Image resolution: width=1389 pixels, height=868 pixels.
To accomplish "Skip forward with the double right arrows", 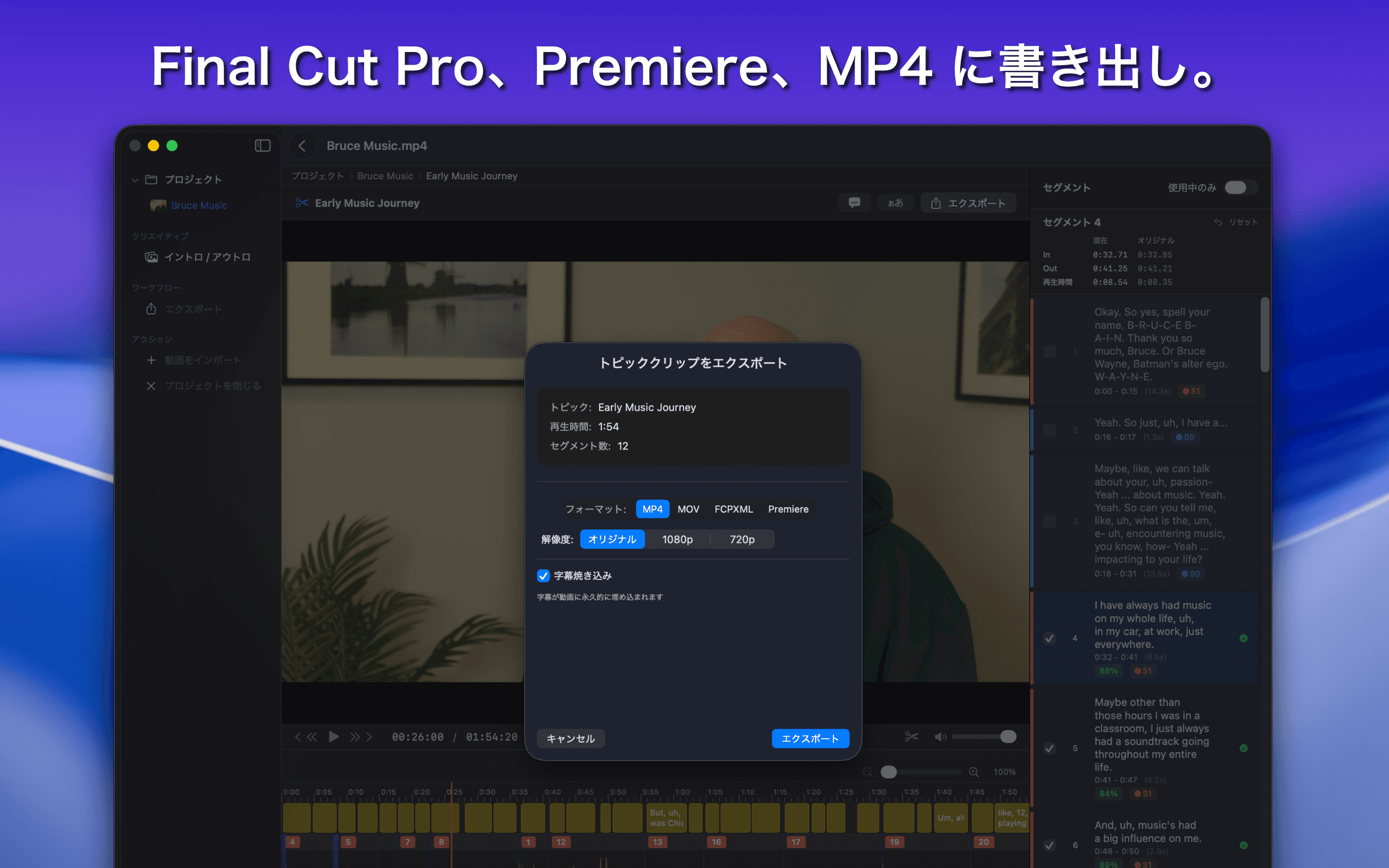I will [355, 736].
